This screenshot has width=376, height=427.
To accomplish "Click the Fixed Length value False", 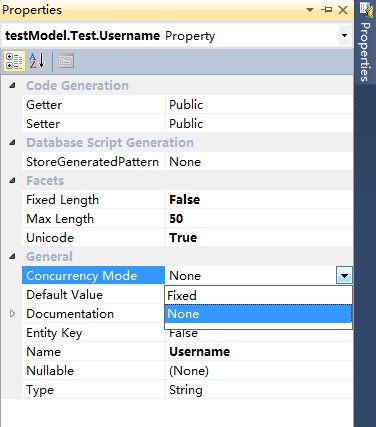I will pos(185,200).
